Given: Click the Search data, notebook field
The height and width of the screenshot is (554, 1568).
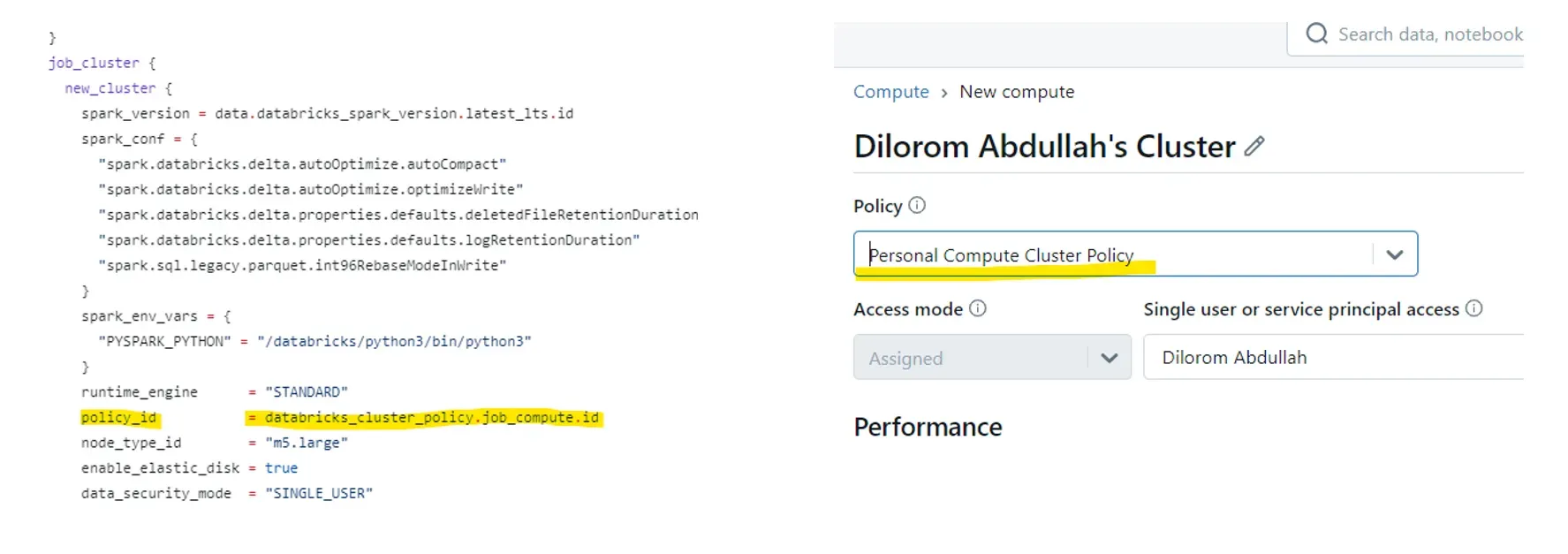Looking at the screenshot, I should [x=1429, y=34].
